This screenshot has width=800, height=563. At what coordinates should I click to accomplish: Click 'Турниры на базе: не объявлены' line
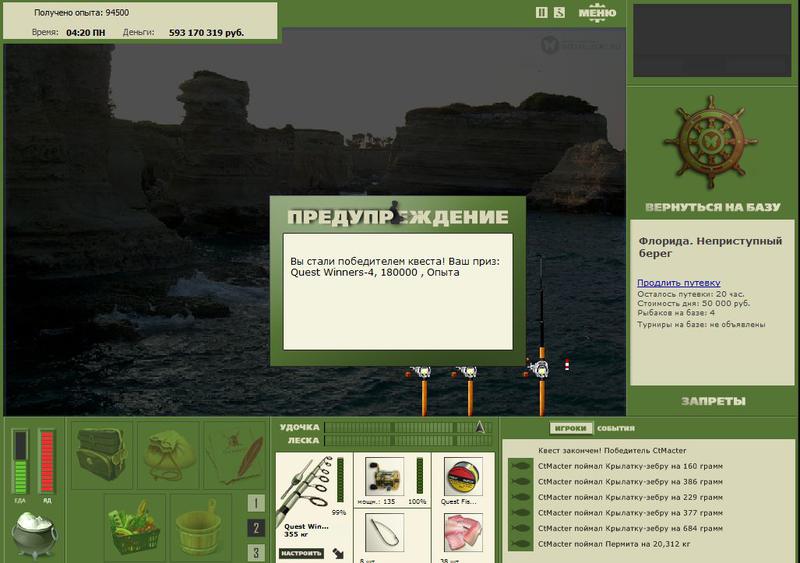coord(701,324)
